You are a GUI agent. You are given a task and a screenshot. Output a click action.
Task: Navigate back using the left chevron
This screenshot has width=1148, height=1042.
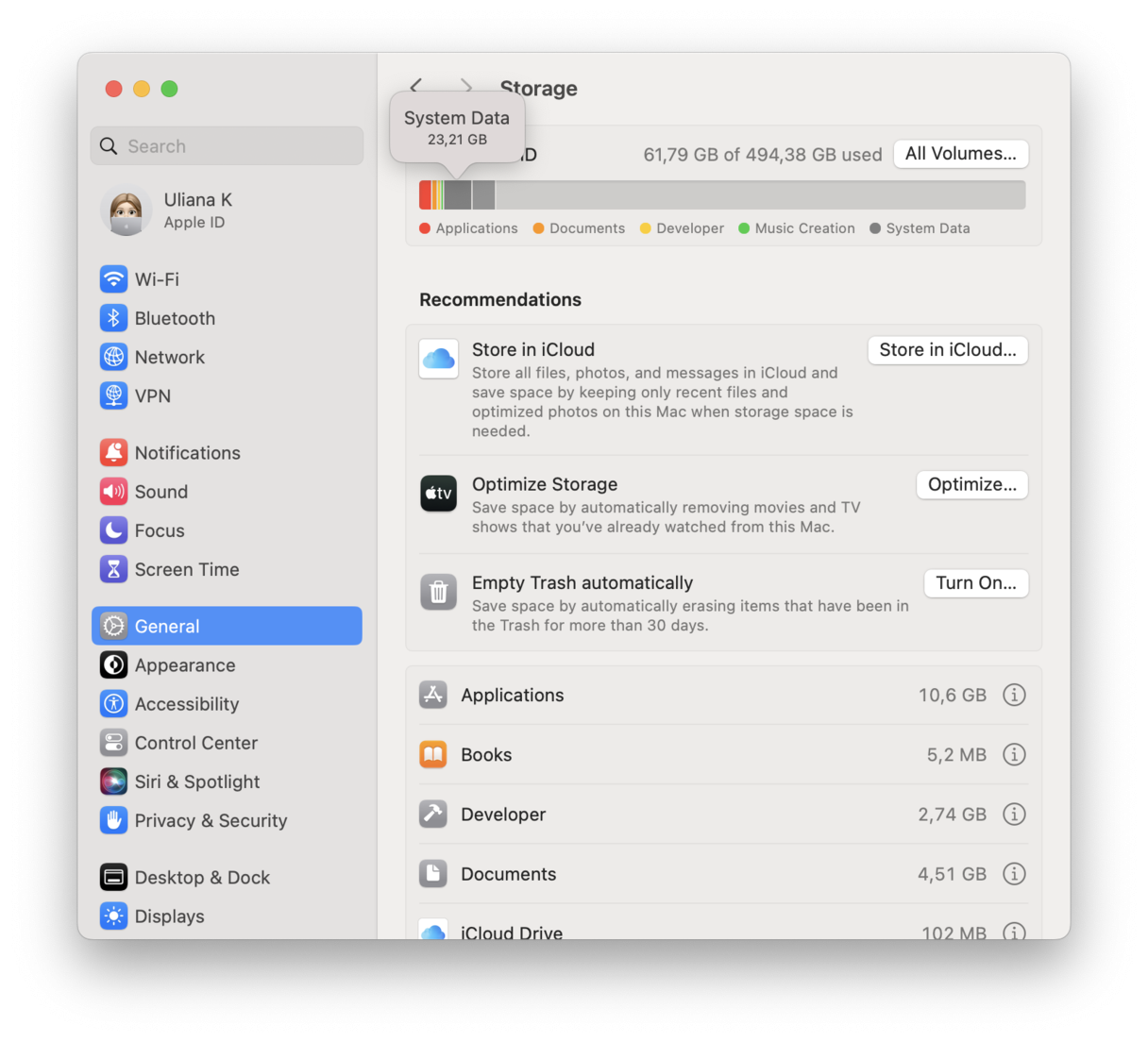[x=416, y=88]
